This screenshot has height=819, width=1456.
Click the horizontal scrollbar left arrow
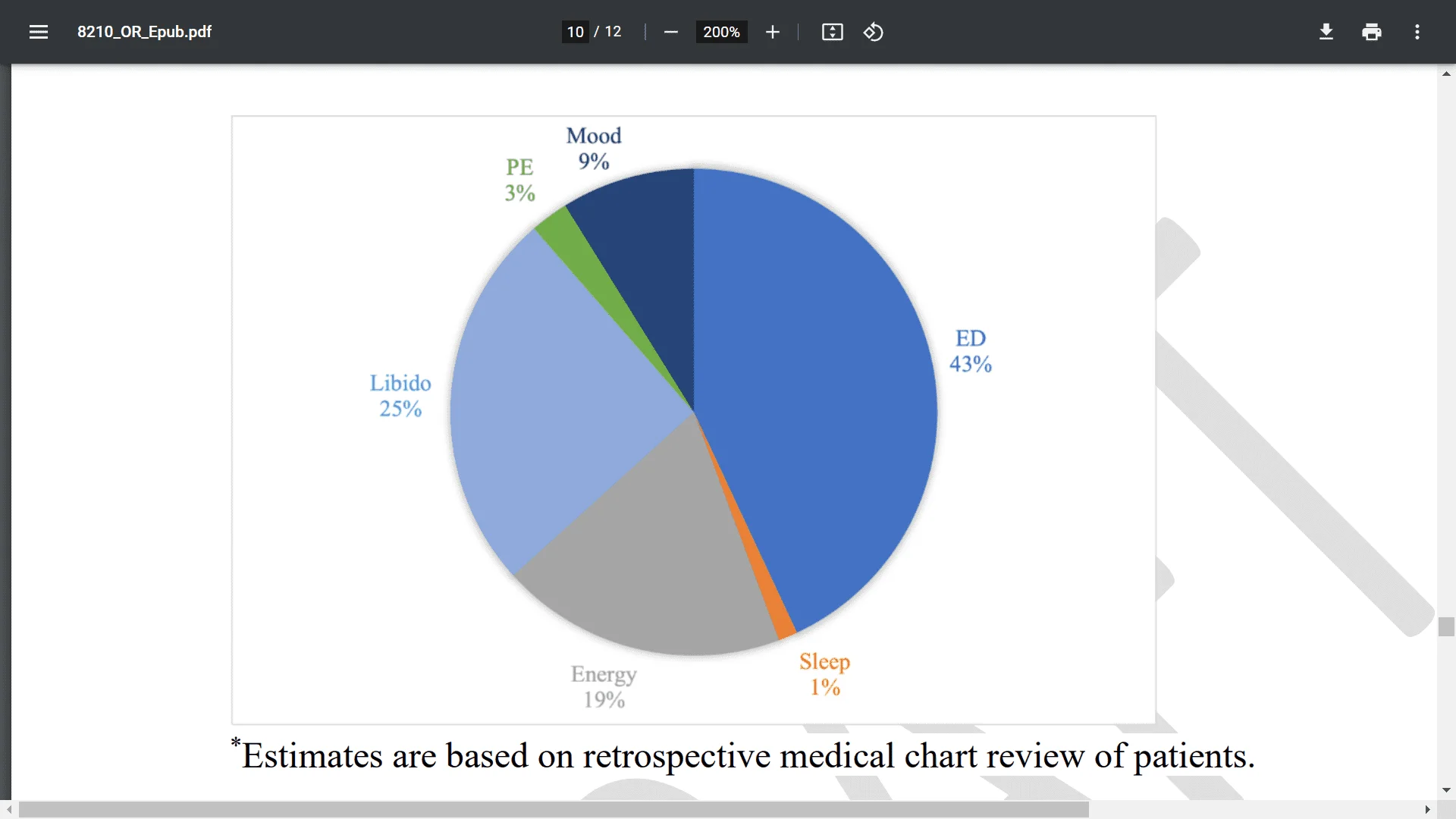point(8,810)
